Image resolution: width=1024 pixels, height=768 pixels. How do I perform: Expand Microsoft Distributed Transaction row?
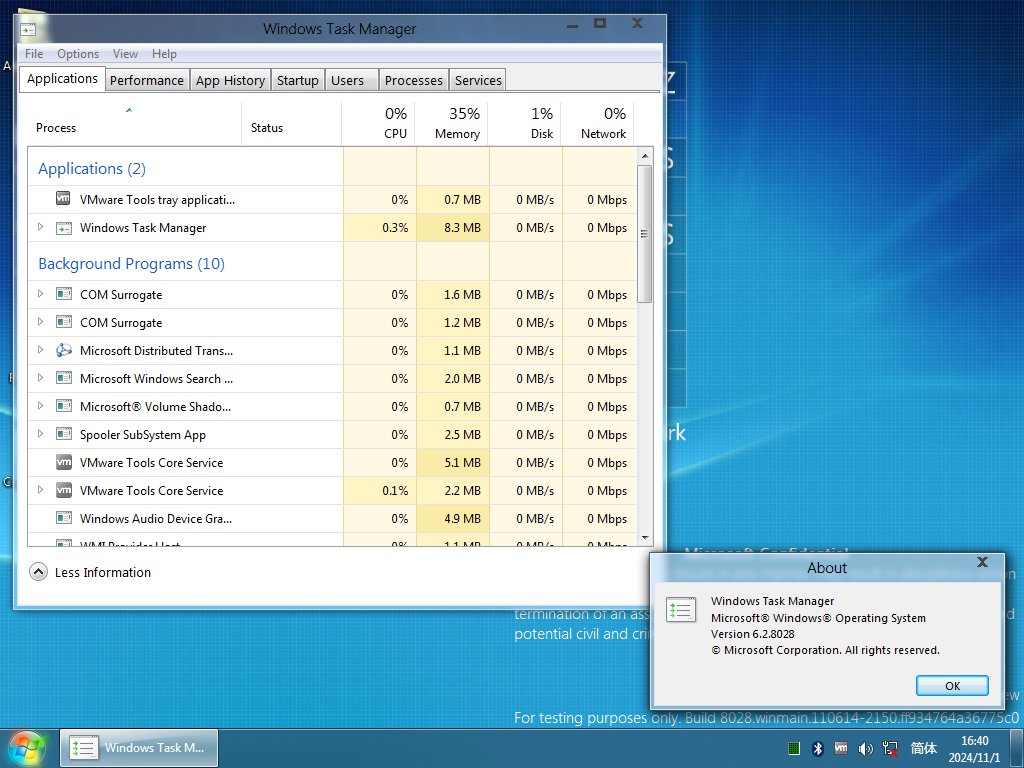(x=40, y=350)
